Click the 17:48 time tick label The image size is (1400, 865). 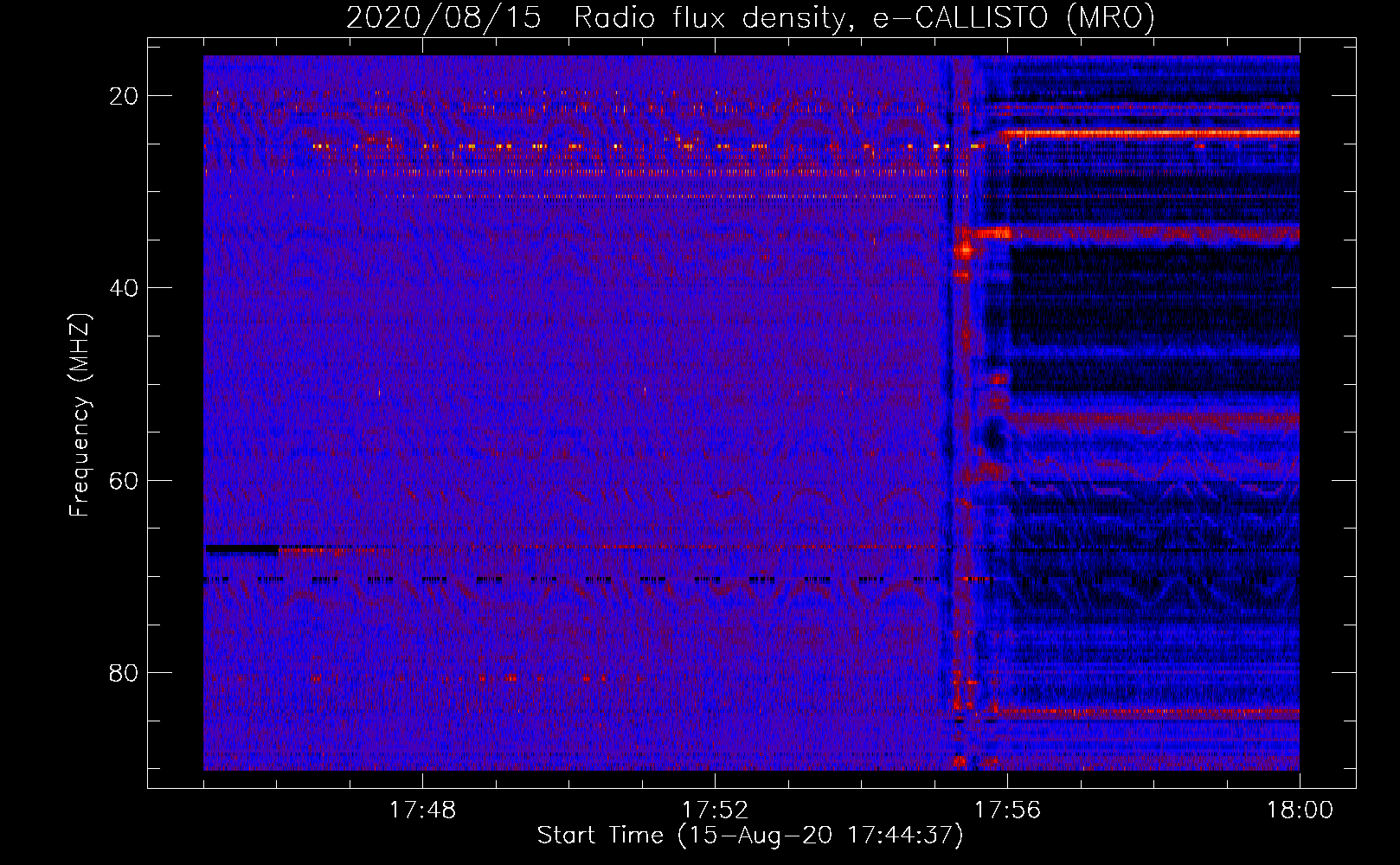pos(422,810)
